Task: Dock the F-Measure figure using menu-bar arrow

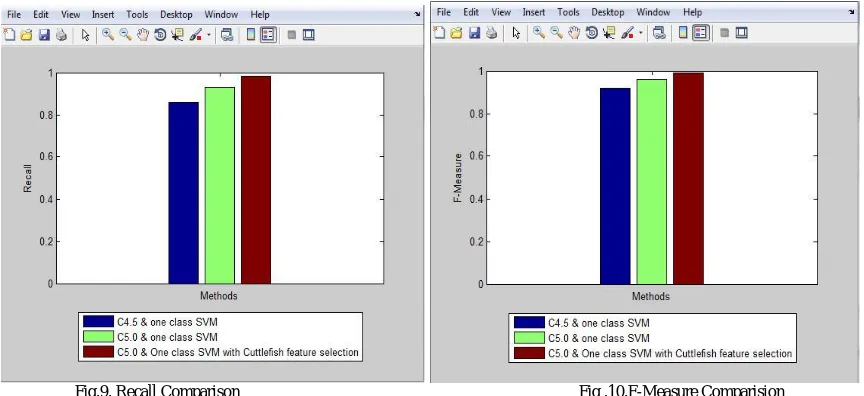Action: [852, 12]
